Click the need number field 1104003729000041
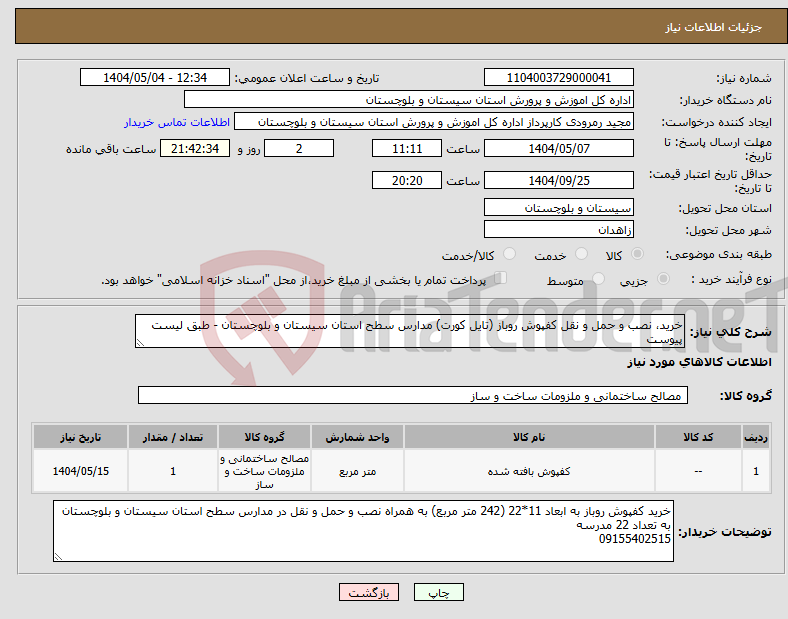The height and width of the screenshot is (619, 788). coord(558,78)
